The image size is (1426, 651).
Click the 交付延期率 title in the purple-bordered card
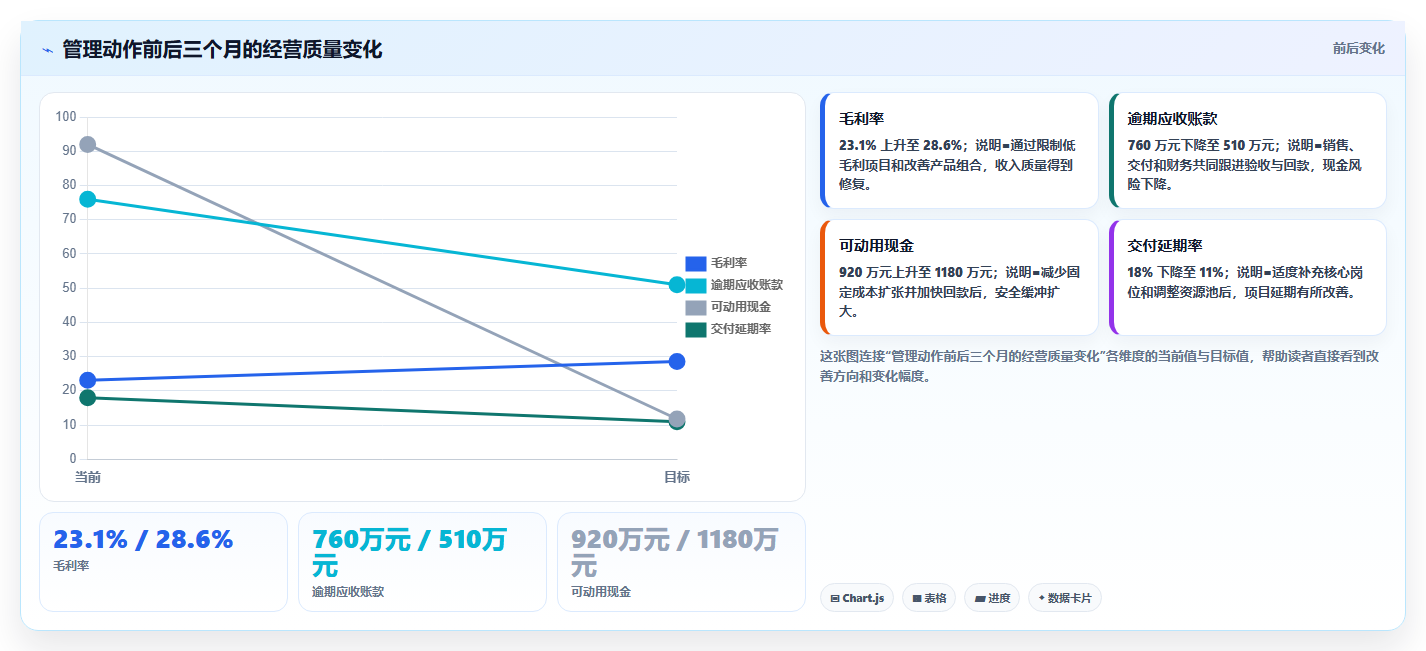click(1165, 245)
